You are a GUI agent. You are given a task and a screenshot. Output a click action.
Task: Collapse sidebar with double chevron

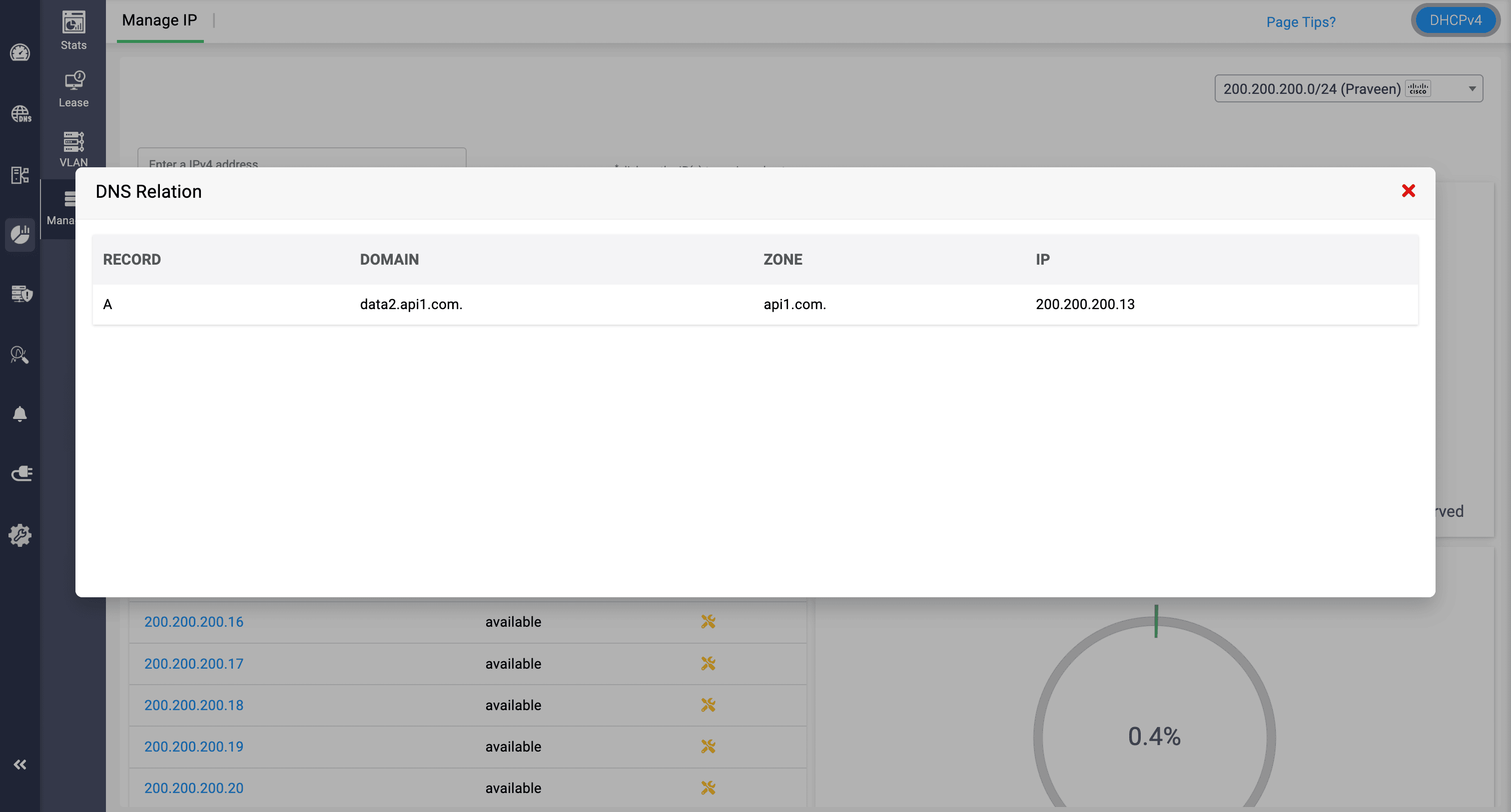20,764
